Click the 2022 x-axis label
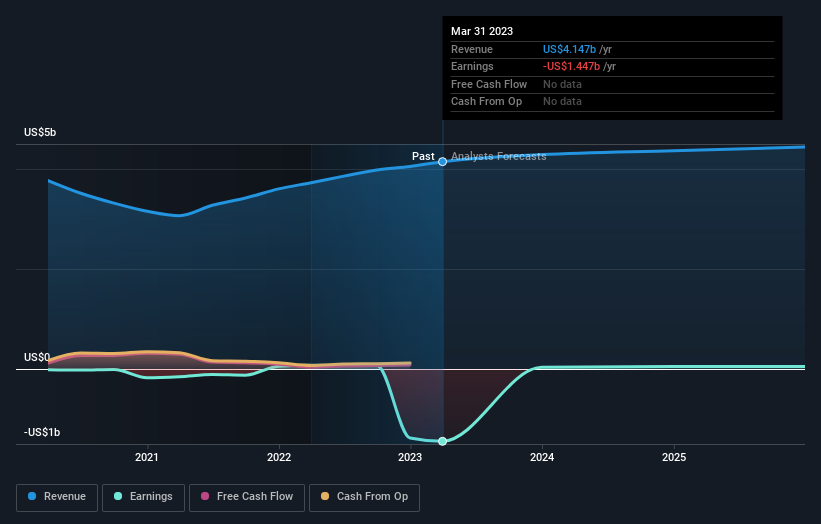This screenshot has width=821, height=524. tap(279, 457)
